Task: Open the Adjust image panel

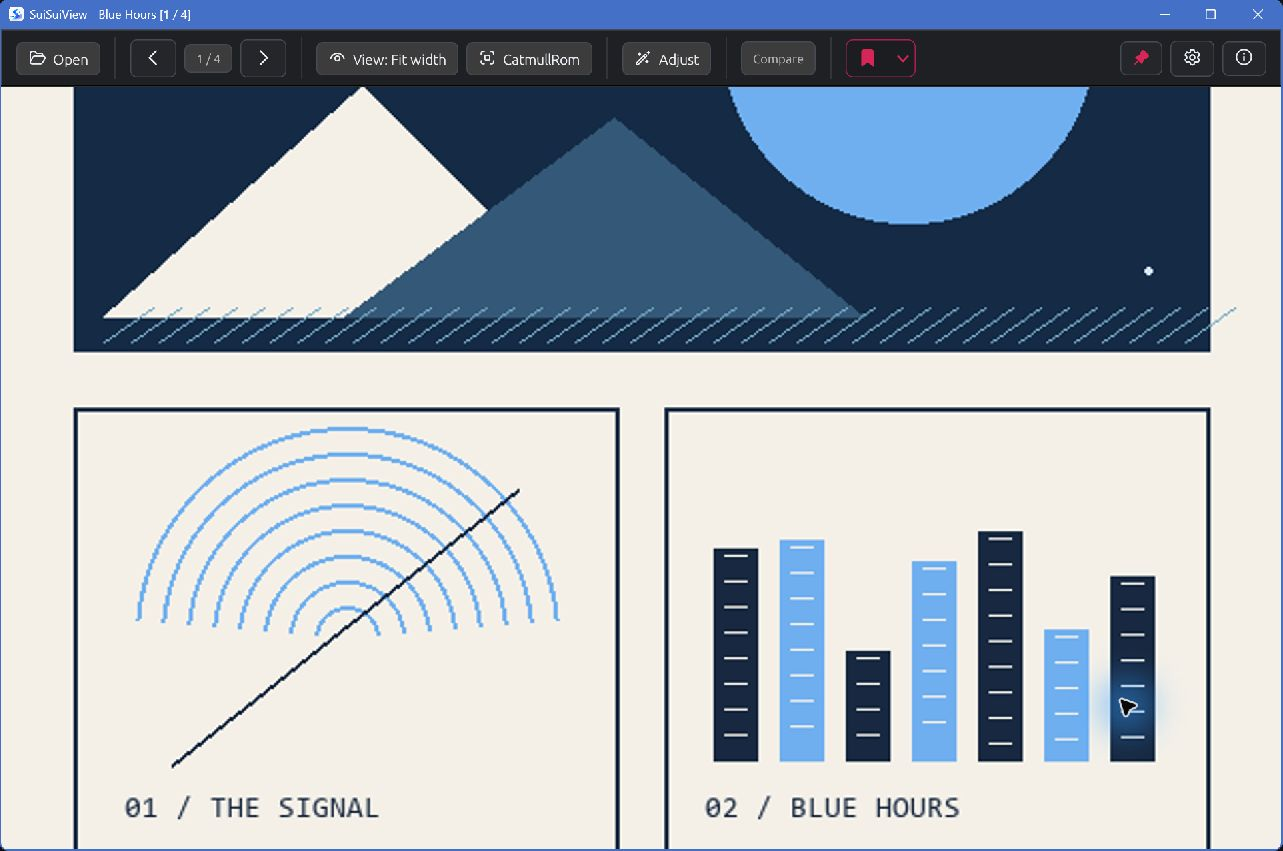Action: (666, 59)
